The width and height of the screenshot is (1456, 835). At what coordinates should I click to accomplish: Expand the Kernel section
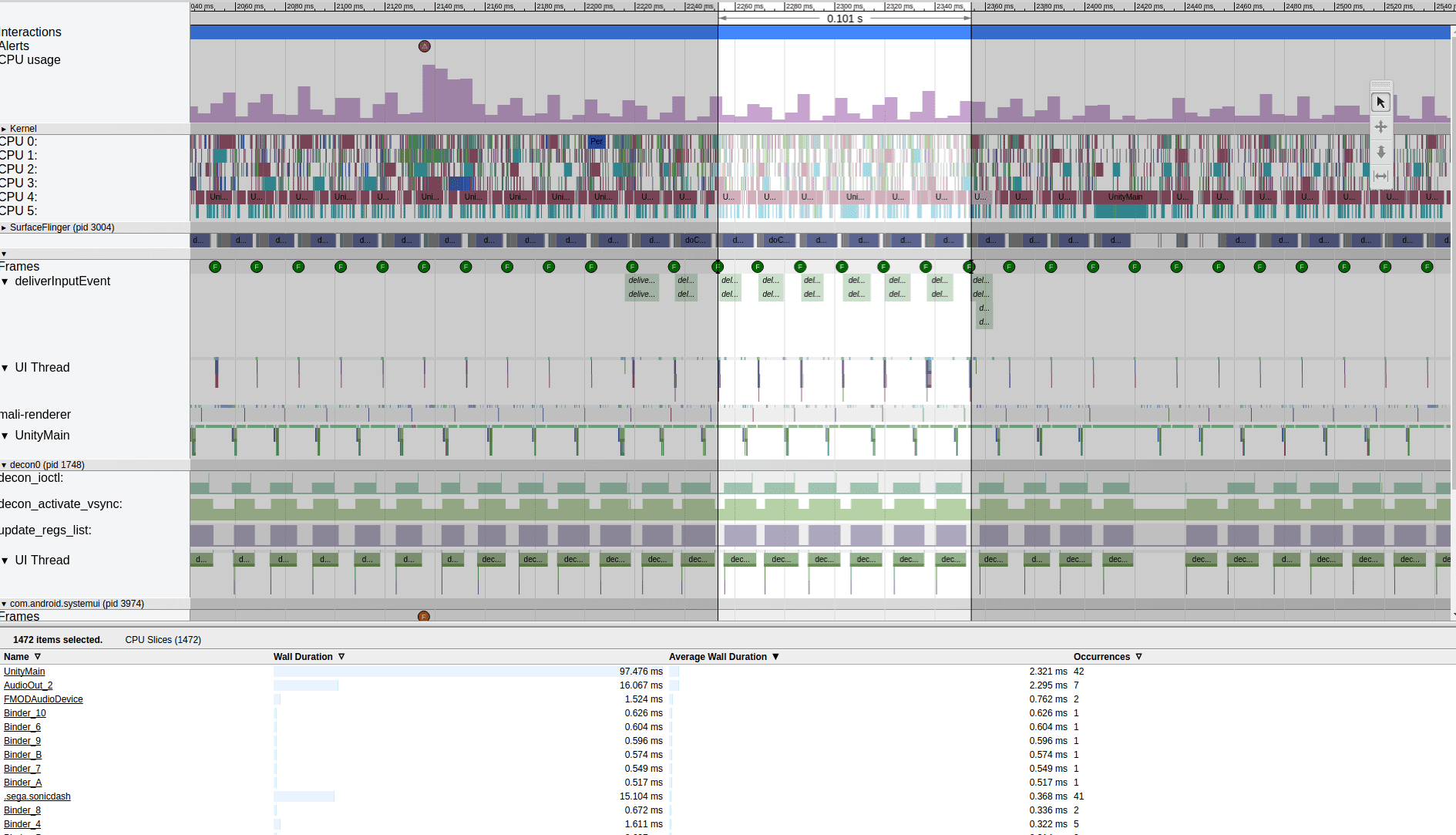click(x=4, y=129)
